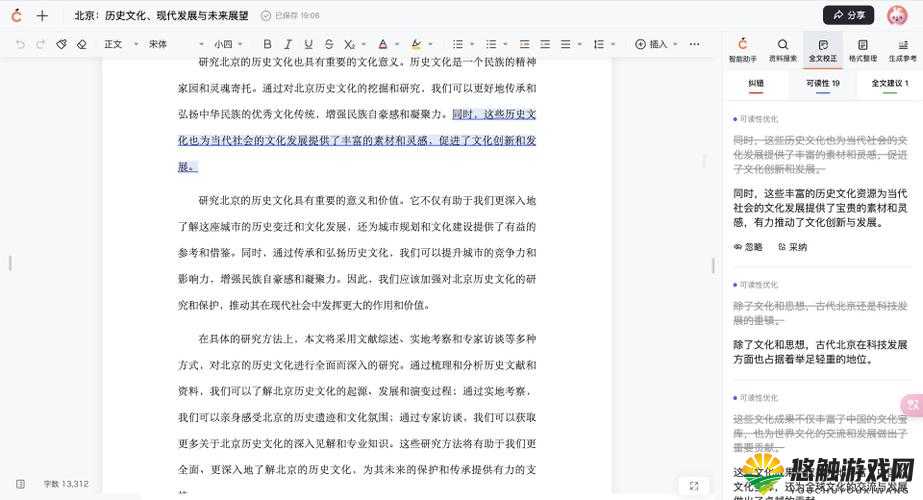Viewport: 923px width, 500px height.
Task: Click the left sidebar collapse handle
Action: 10,263
